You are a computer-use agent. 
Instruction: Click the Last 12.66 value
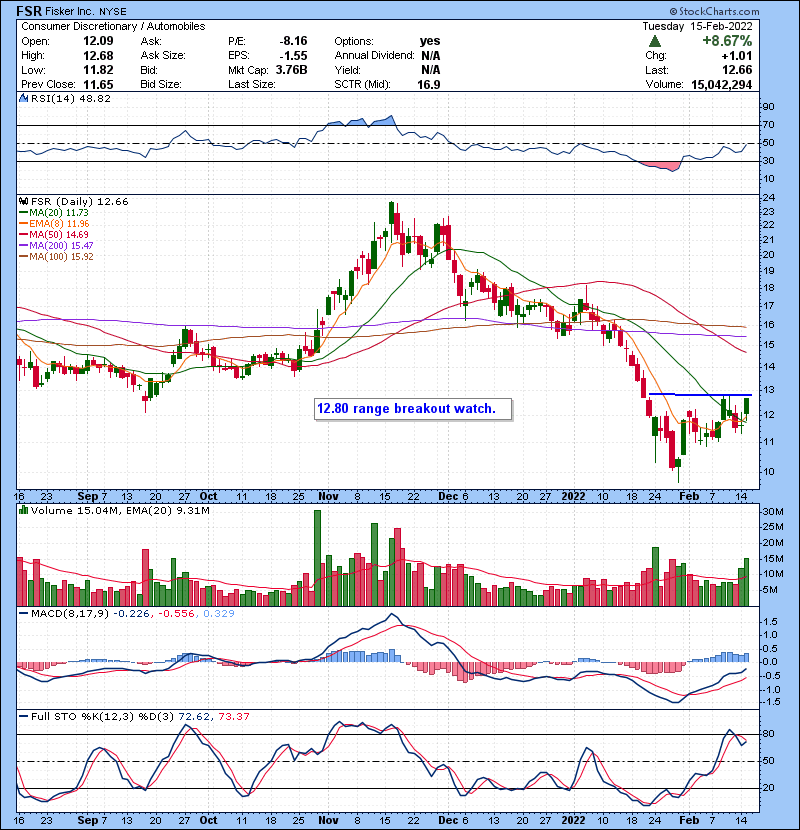(x=737, y=70)
